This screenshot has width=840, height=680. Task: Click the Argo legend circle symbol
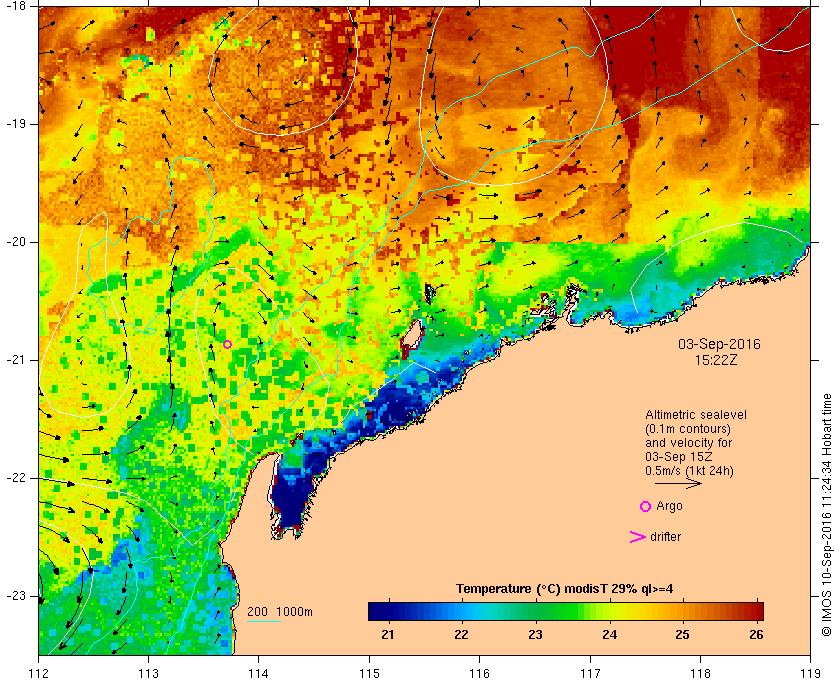[646, 506]
